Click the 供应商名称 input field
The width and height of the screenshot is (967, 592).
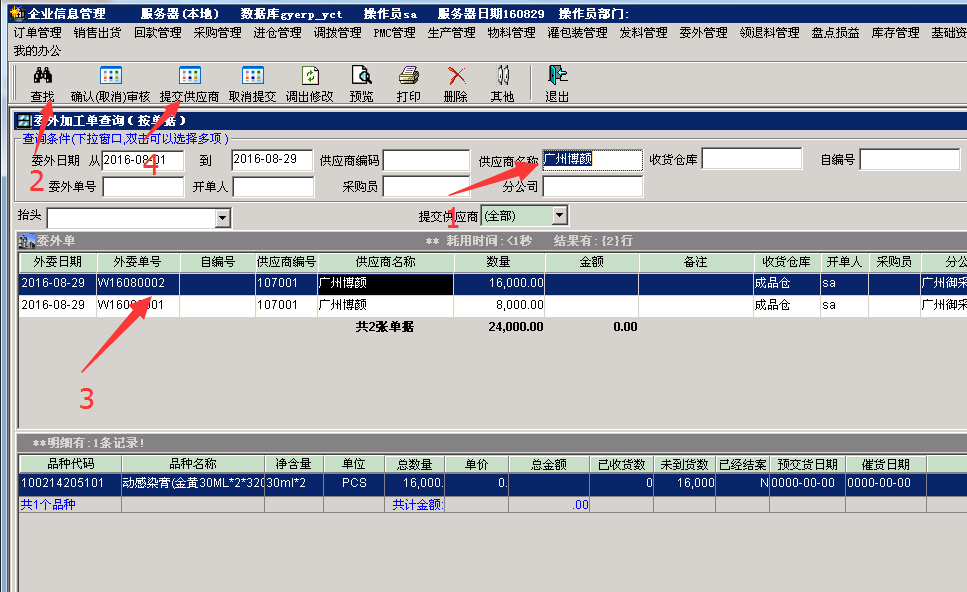point(592,160)
